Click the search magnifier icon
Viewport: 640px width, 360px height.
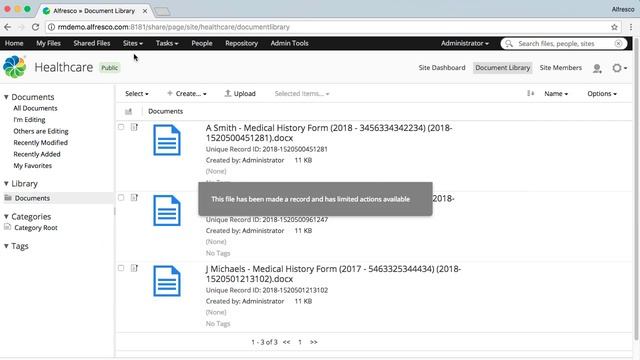pyautogui.click(x=509, y=43)
